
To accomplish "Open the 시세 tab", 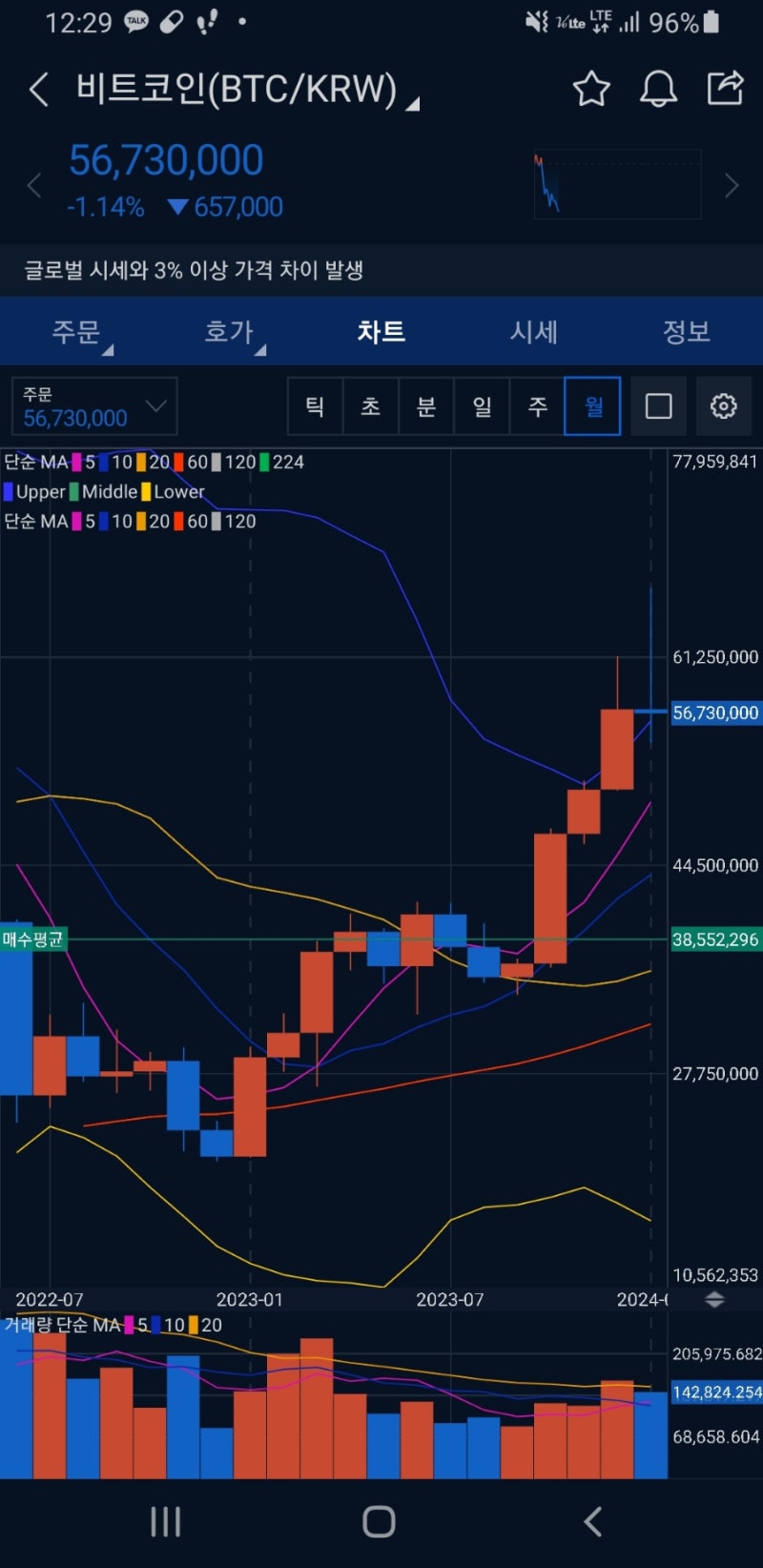I will (534, 332).
